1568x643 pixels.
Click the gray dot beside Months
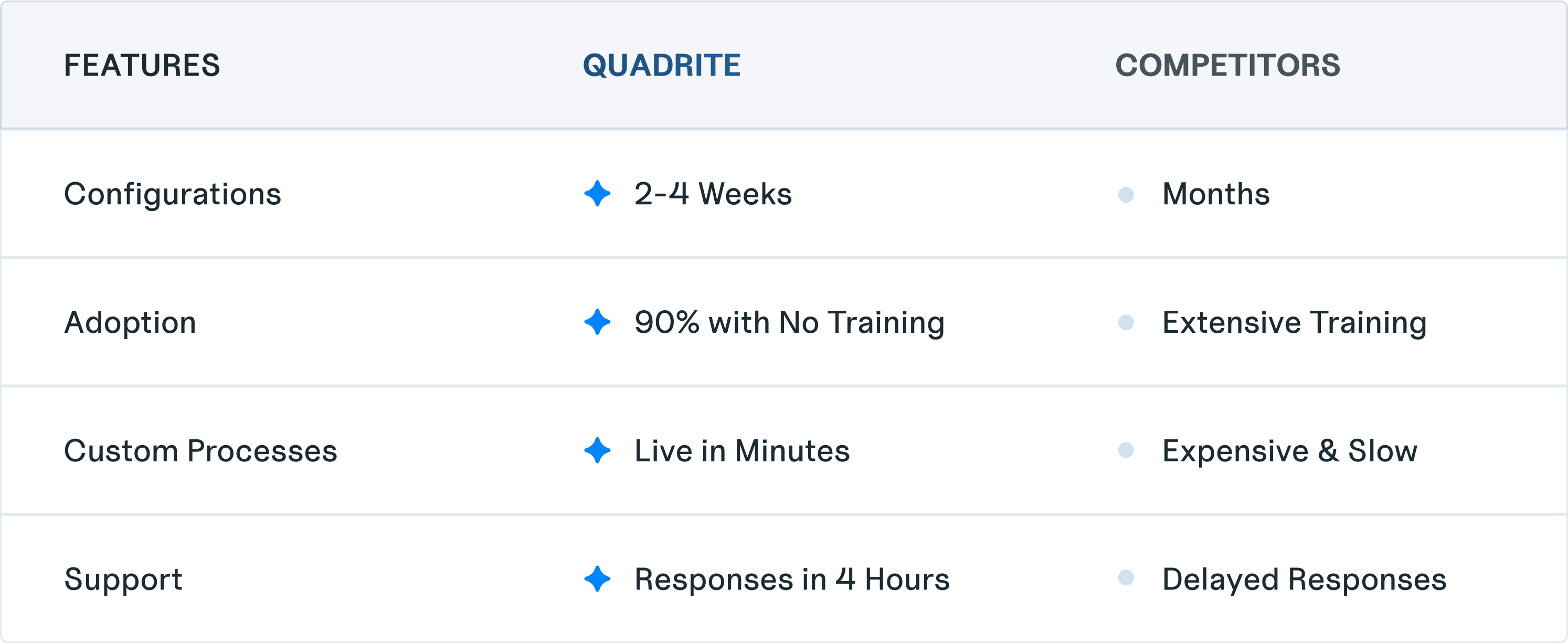pyautogui.click(x=1126, y=195)
